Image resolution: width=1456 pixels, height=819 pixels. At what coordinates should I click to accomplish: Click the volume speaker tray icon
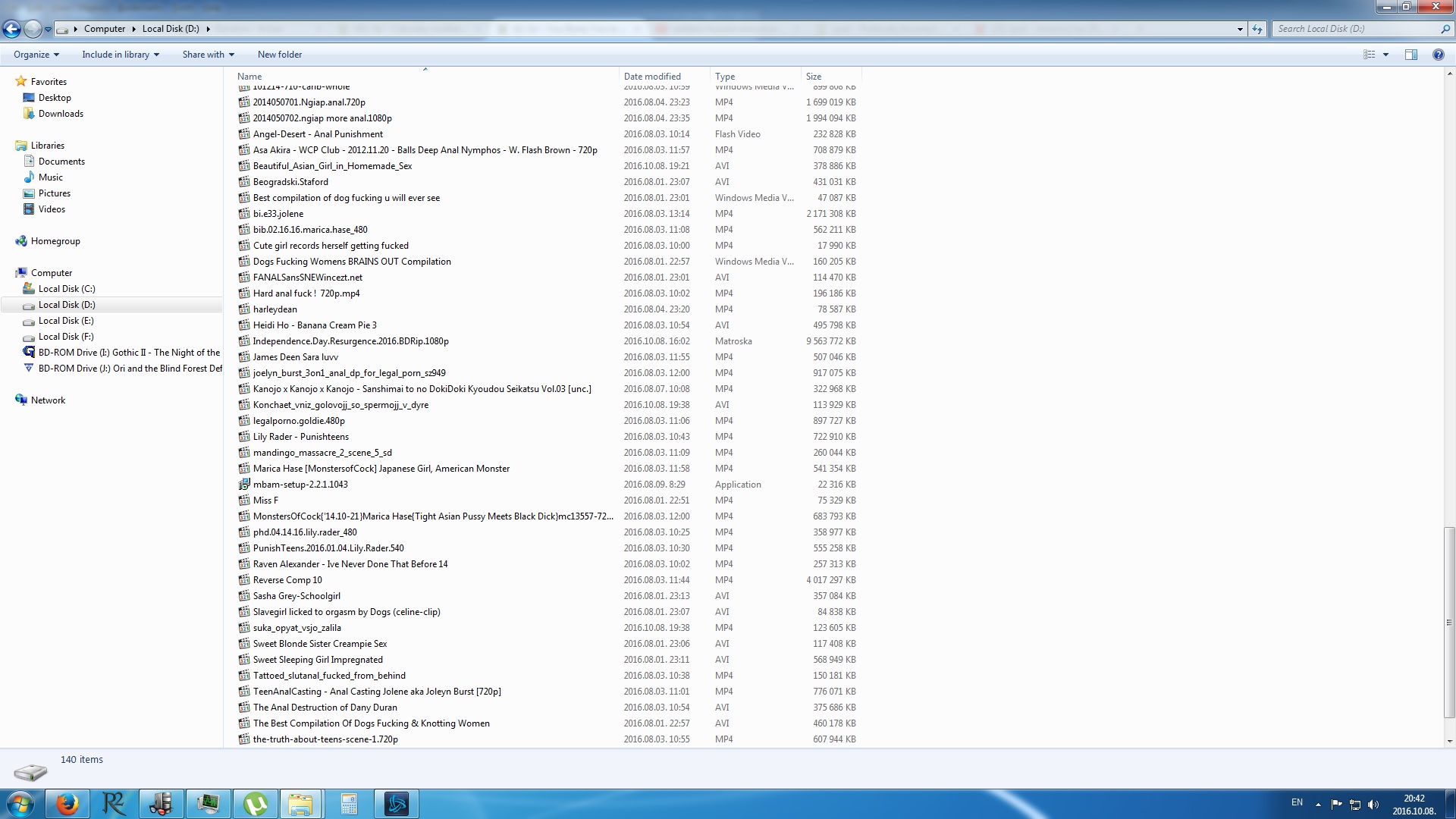(x=1373, y=804)
